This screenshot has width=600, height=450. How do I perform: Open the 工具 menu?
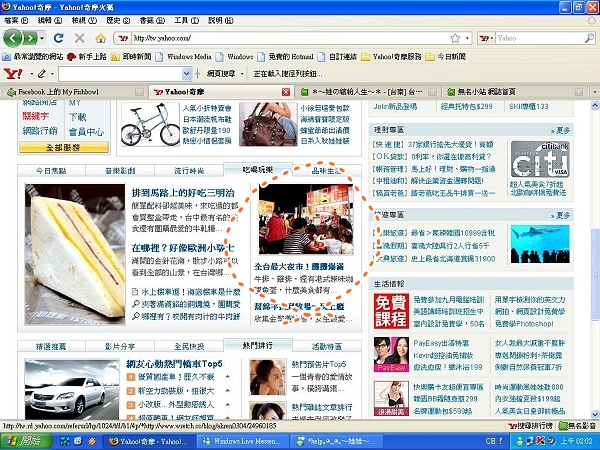pos(186,20)
